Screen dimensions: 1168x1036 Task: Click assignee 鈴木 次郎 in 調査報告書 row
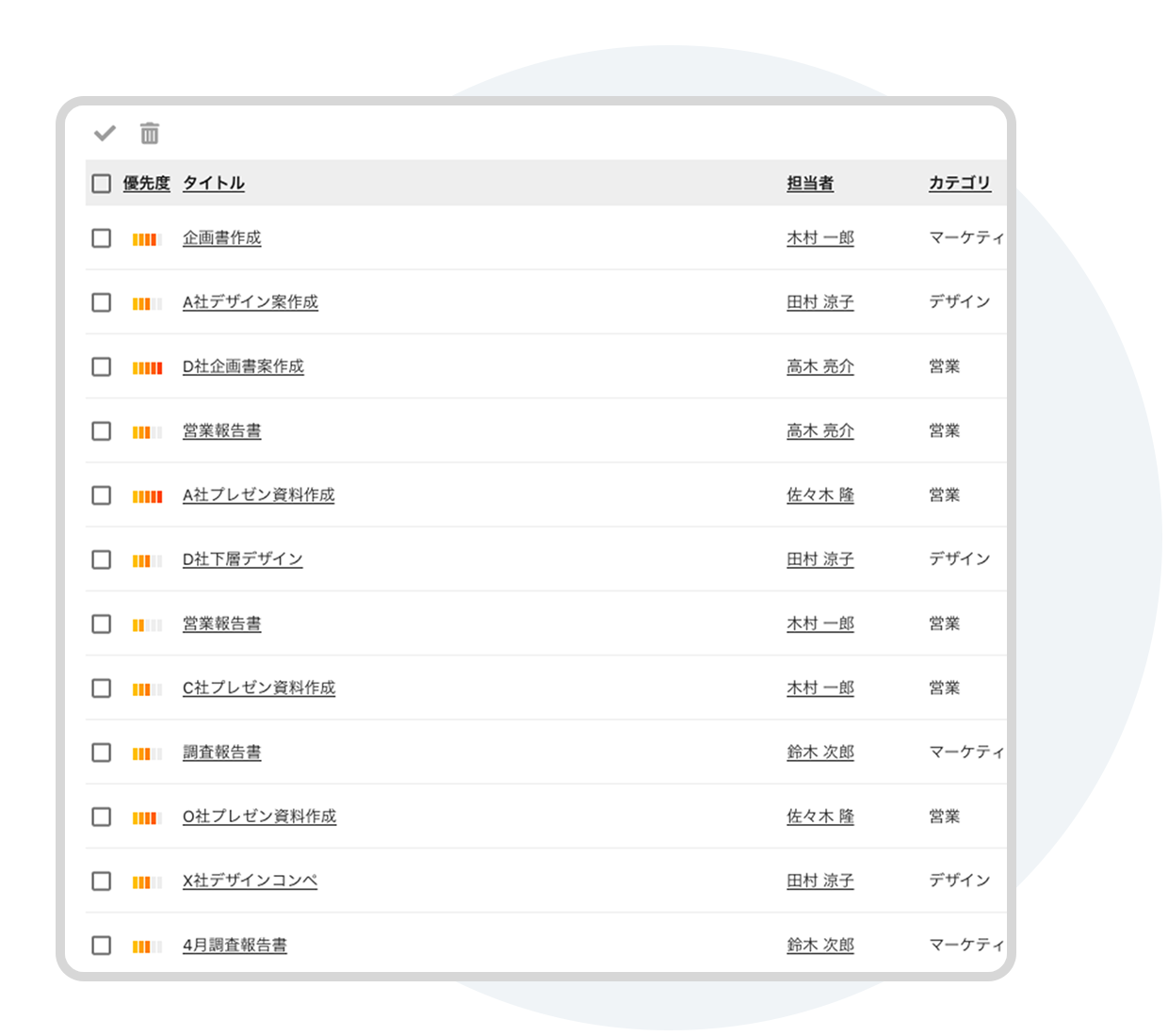[x=819, y=753]
